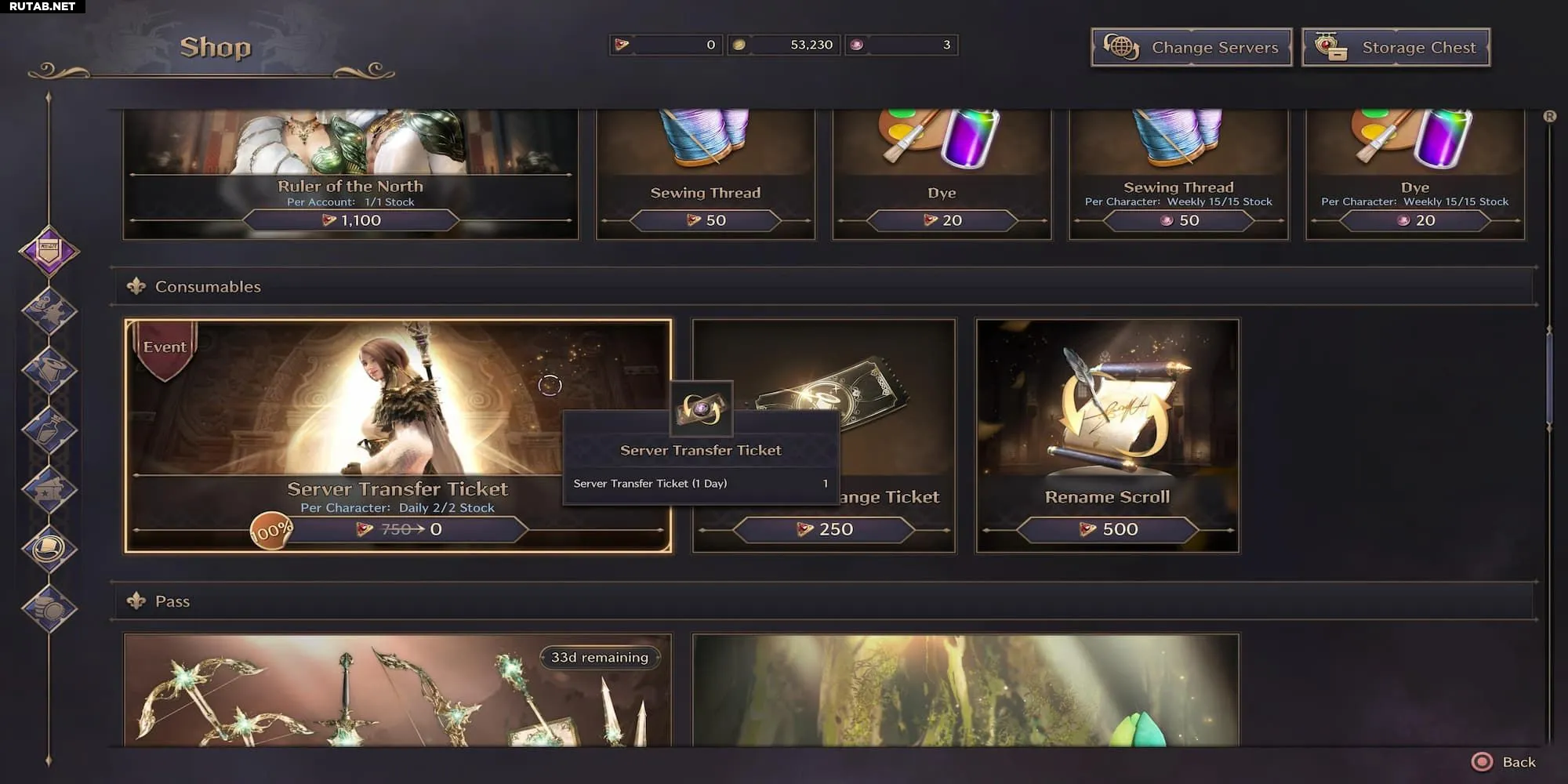Click the Change Servers button
Image resolution: width=1568 pixels, height=784 pixels.
(1191, 48)
